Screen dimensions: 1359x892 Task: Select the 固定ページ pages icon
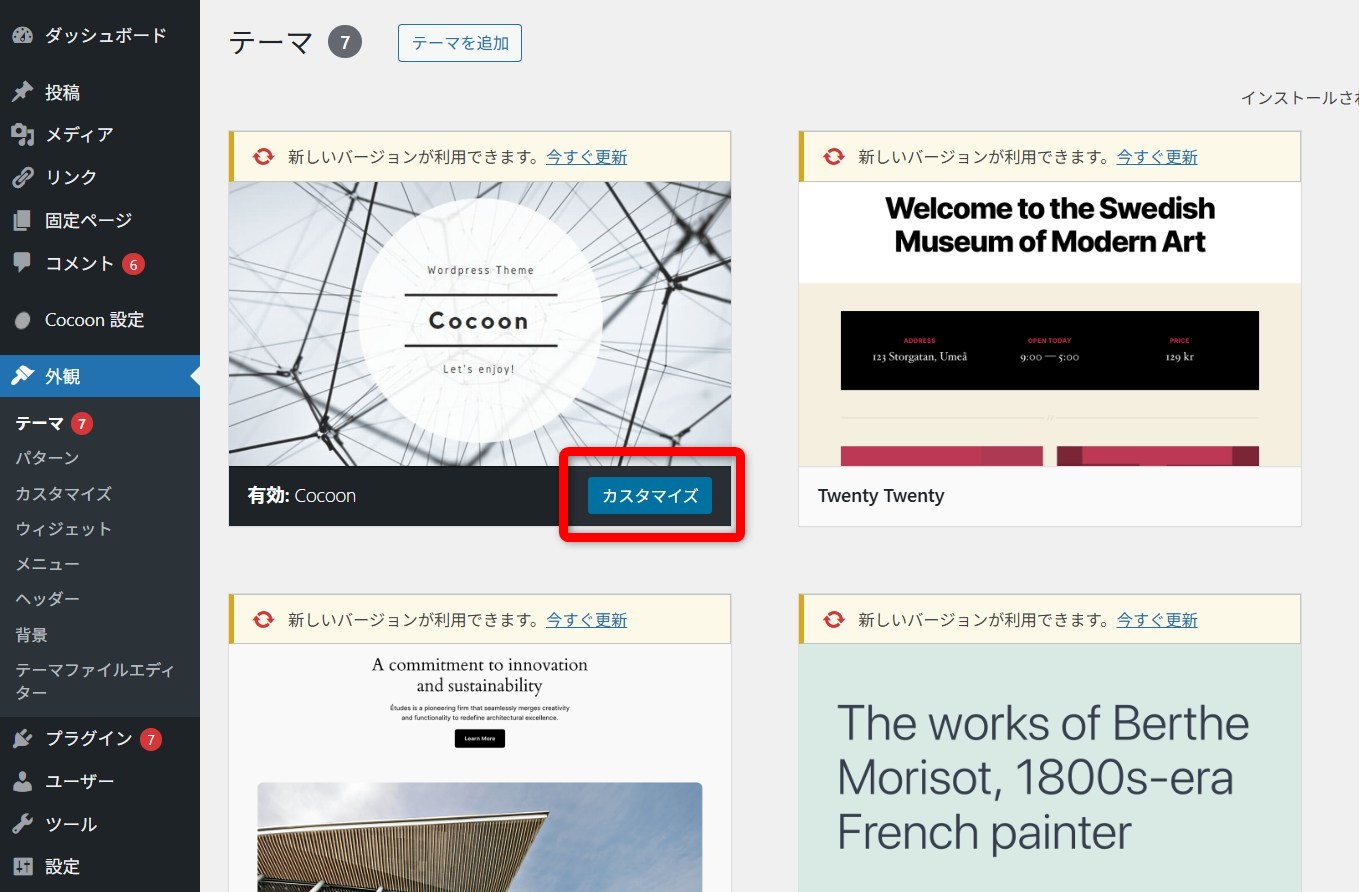tap(23, 220)
